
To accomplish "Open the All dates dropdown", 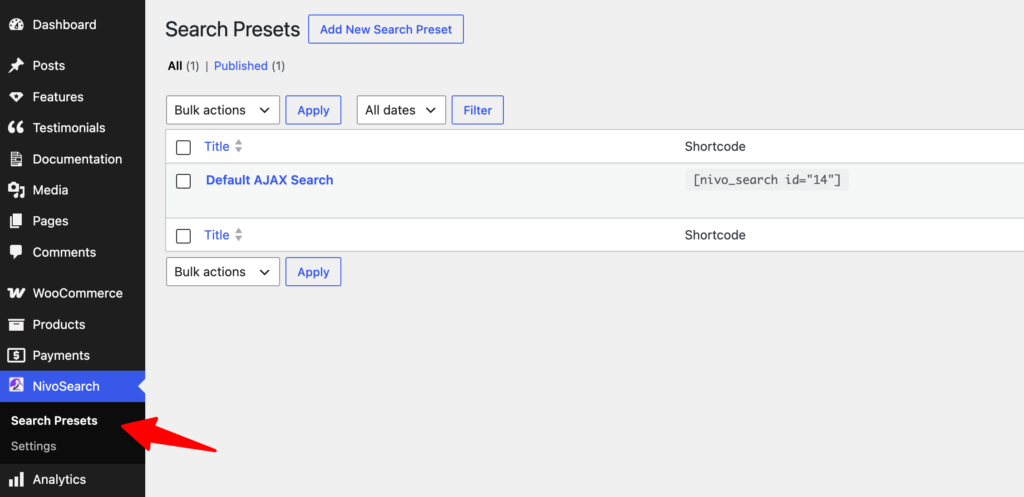I will 401,110.
